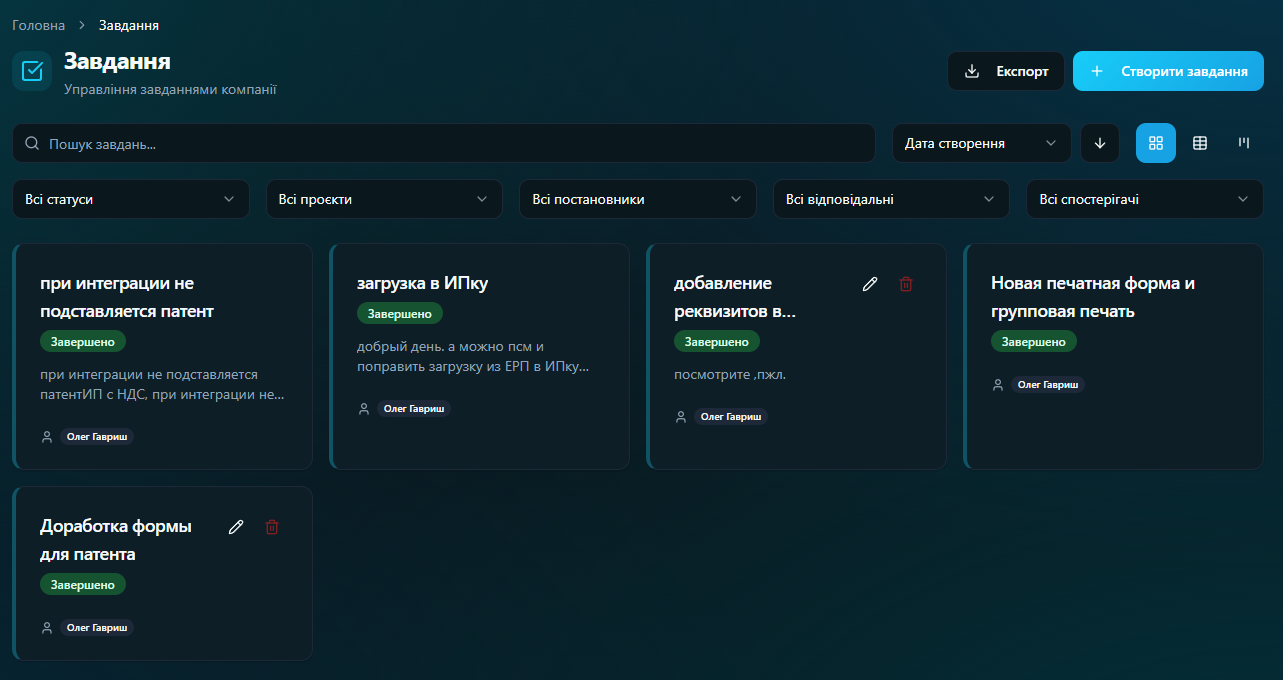1283x680 pixels.
Task: Click the red trash icon on «добавление реквизитов» card
Action: [906, 284]
